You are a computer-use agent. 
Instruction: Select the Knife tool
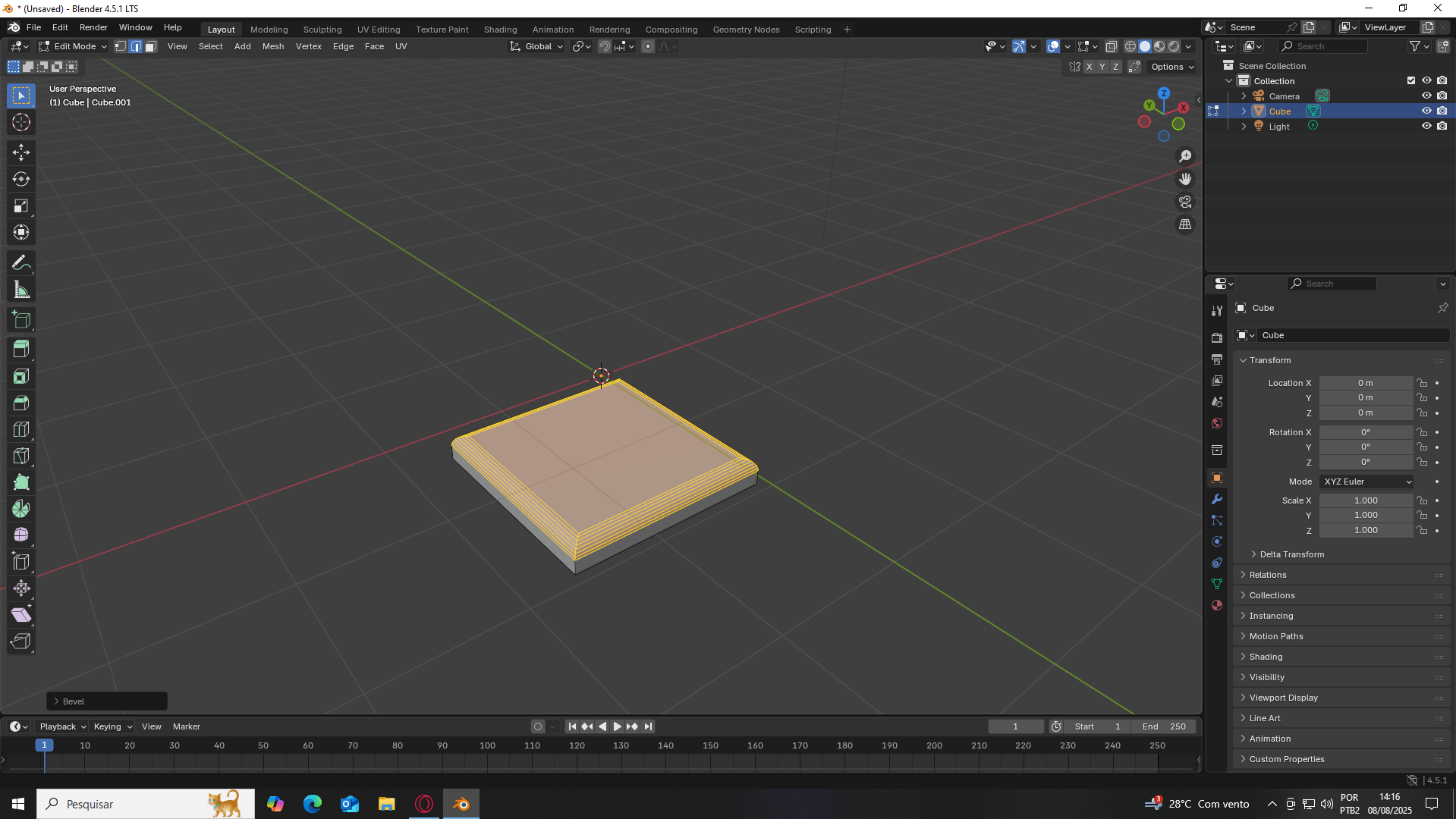click(x=21, y=456)
